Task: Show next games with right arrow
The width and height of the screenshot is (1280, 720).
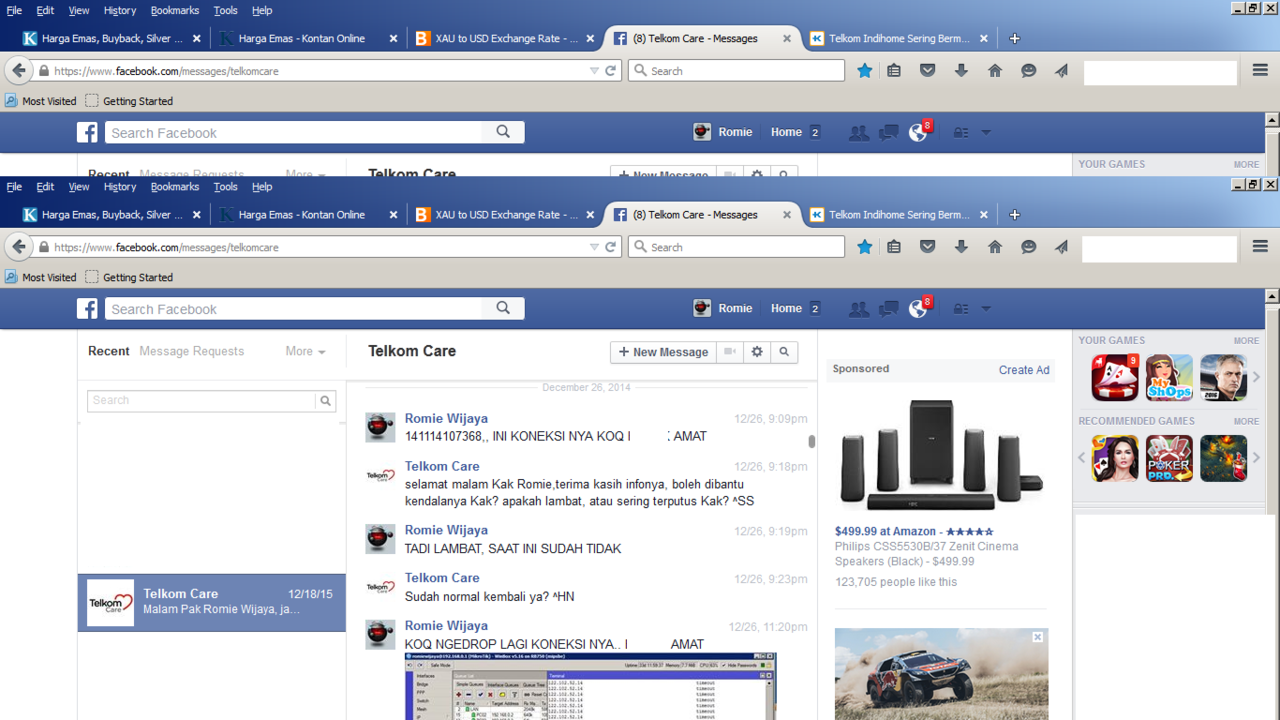Action: (x=1257, y=377)
